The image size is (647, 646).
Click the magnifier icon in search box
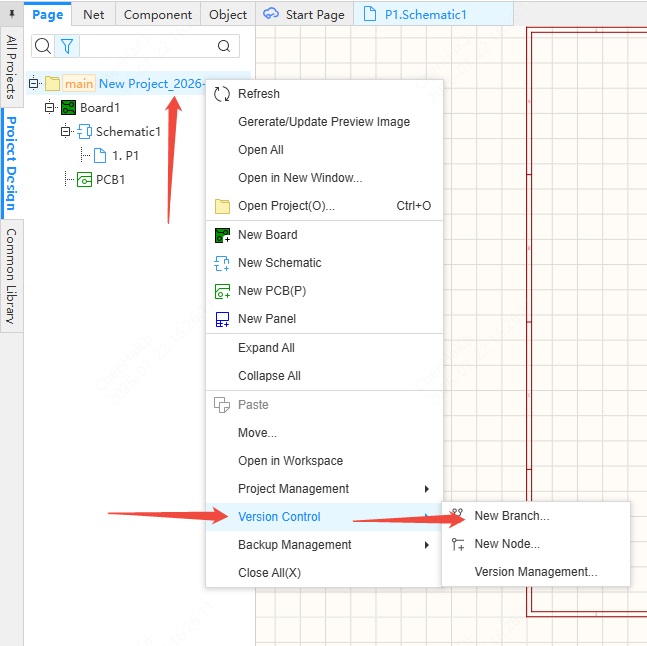click(224, 46)
